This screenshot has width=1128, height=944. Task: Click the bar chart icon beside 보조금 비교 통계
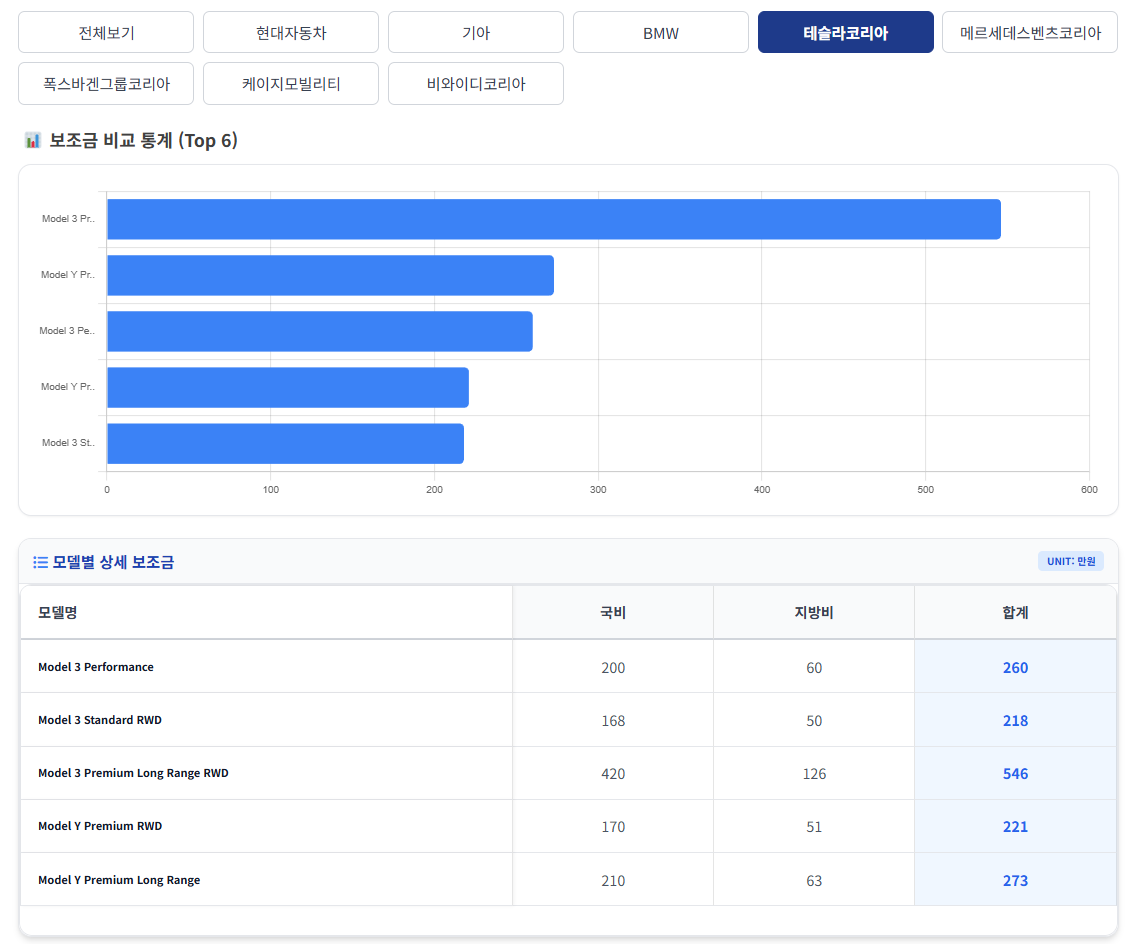click(x=32, y=141)
